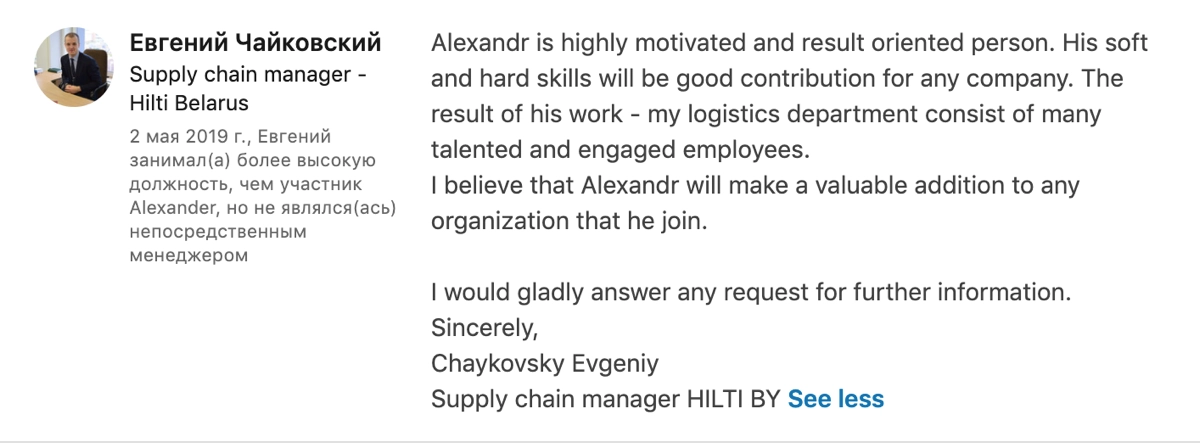Click the 'занимал(а) более высокую' line

252,160
